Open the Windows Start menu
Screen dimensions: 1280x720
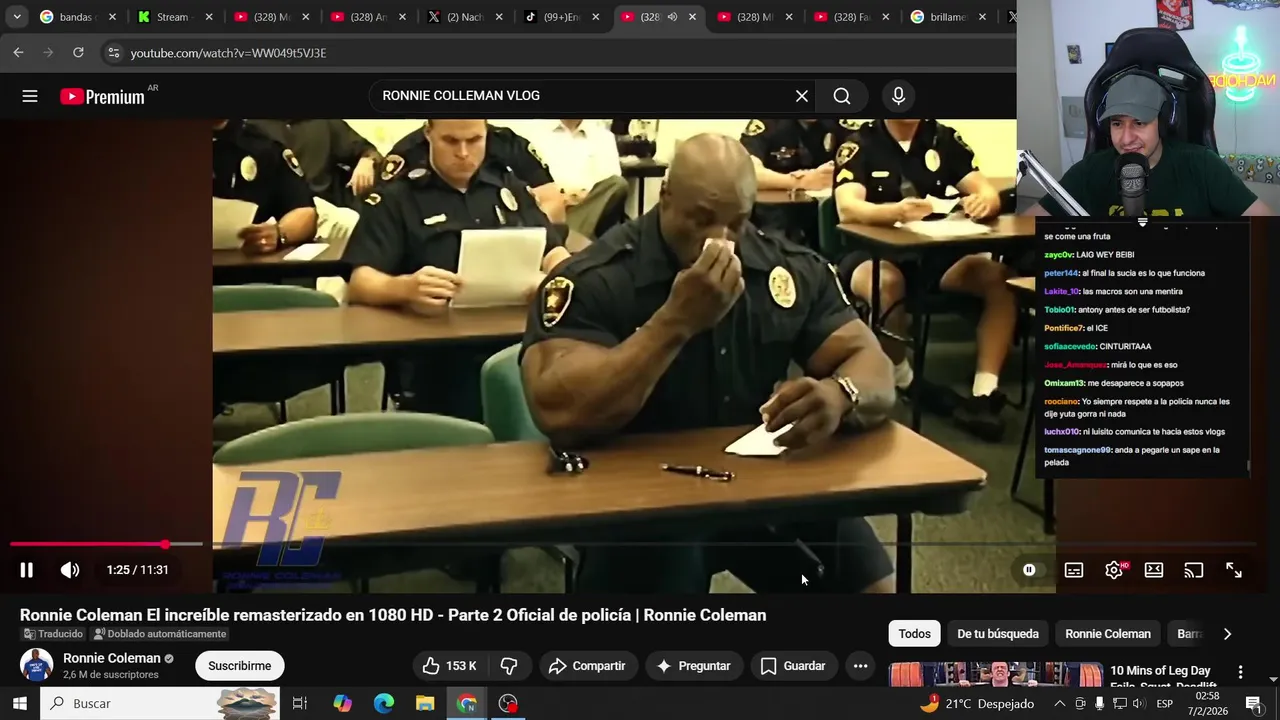tap(19, 703)
